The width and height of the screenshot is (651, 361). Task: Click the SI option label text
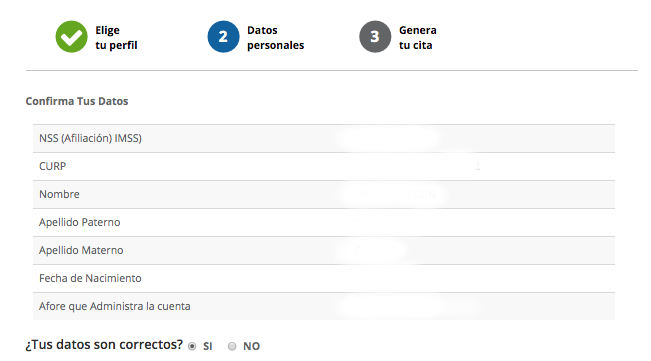pos(208,346)
